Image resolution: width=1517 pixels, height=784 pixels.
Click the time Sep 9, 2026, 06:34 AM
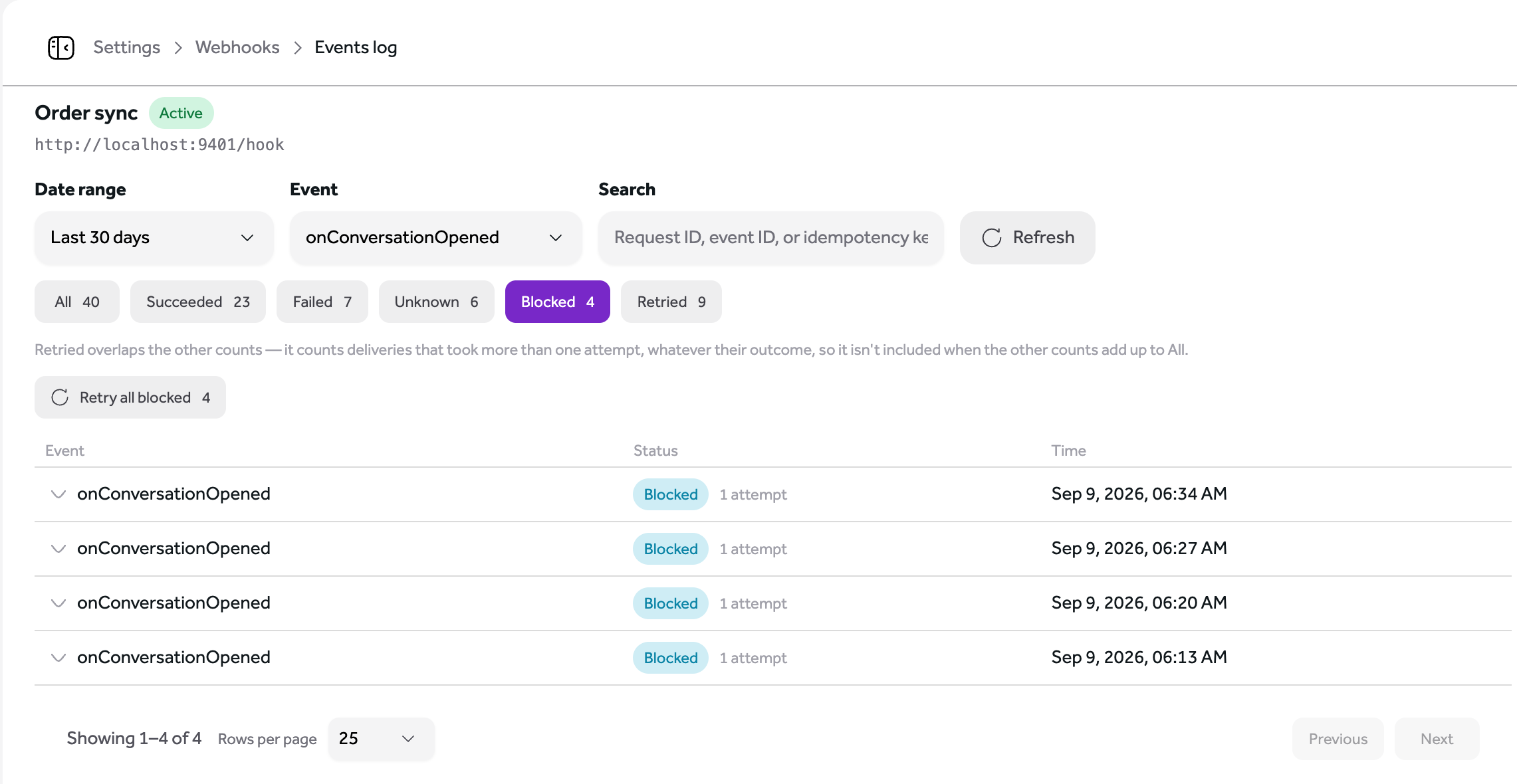(1139, 494)
